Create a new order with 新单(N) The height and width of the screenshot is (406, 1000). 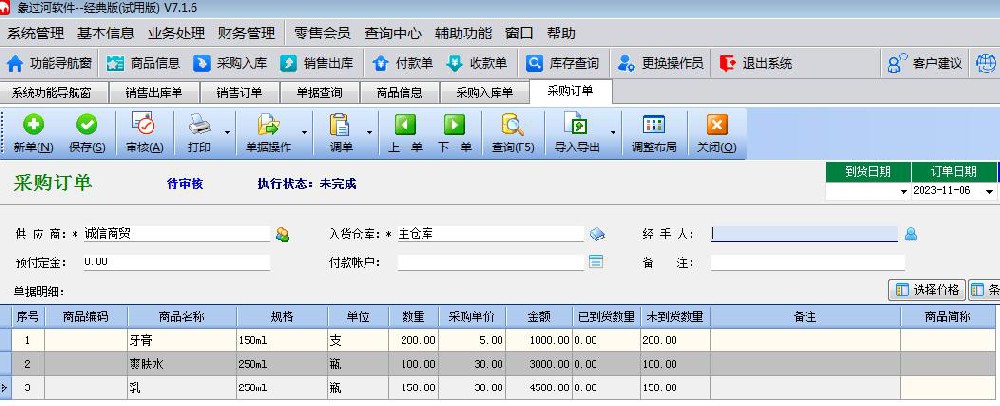click(33, 133)
